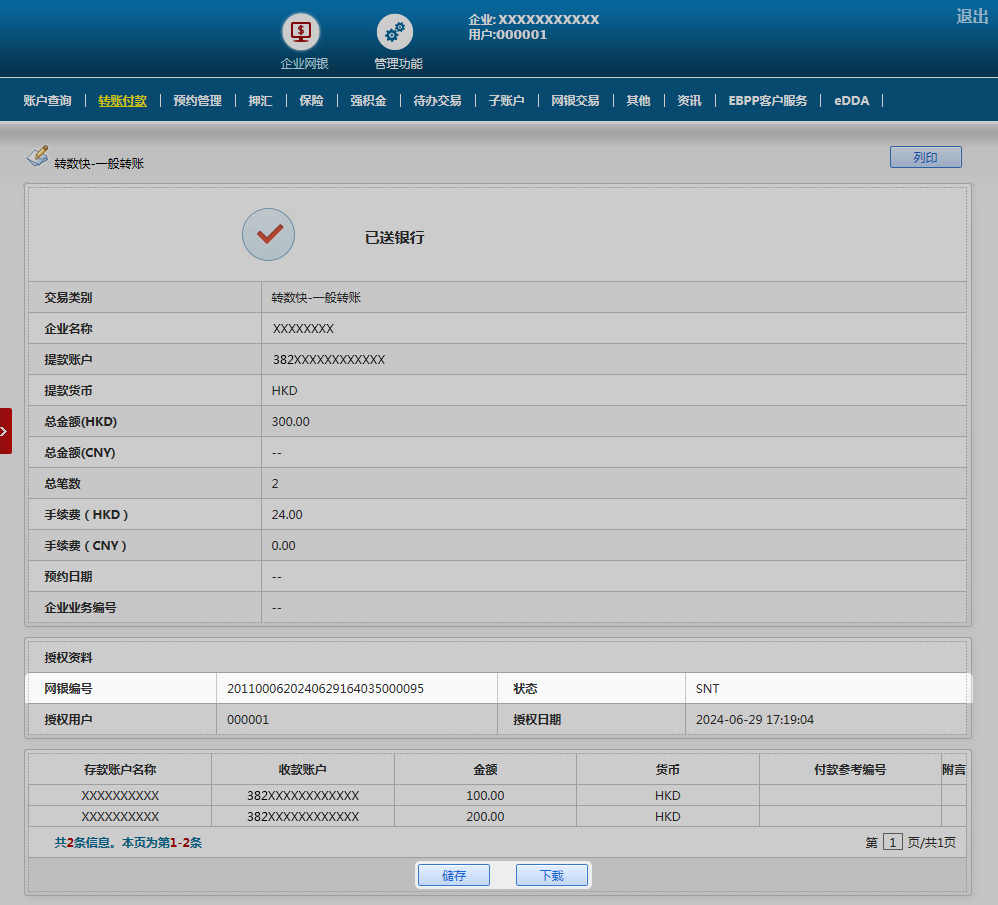Screen dimensions: 998x905
Task: Go to the 强积金 menu
Action: click(368, 101)
